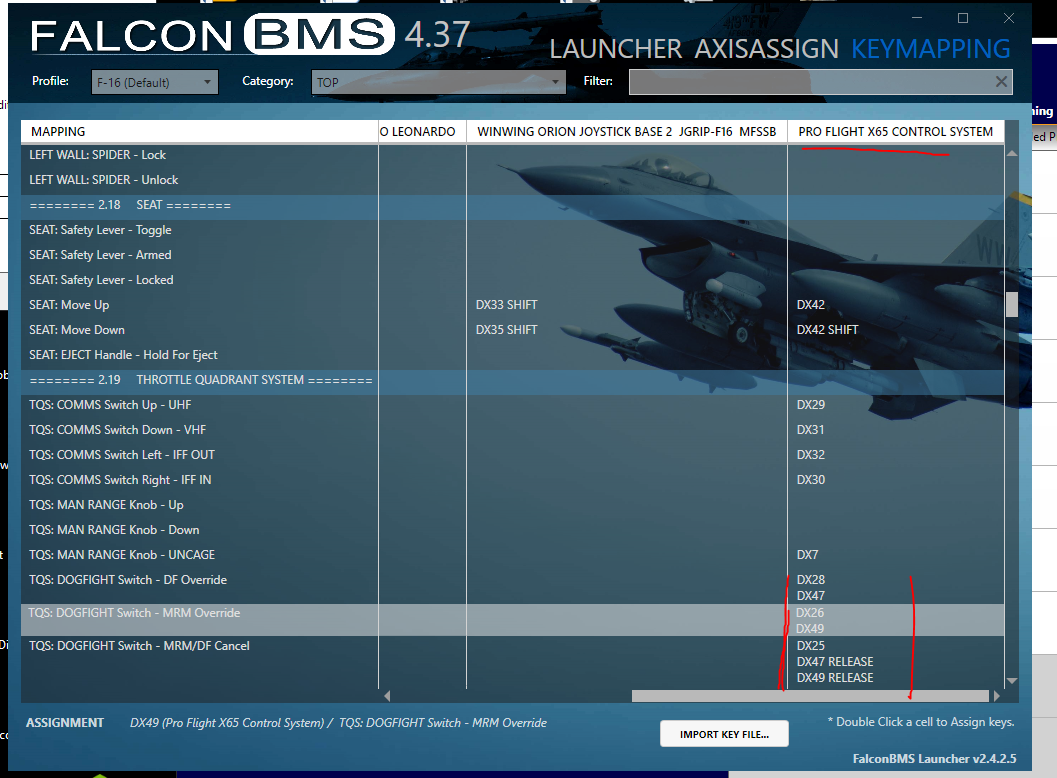Minimize the Falcon BMS launcher window
This screenshot has width=1057, height=778.
917,18
